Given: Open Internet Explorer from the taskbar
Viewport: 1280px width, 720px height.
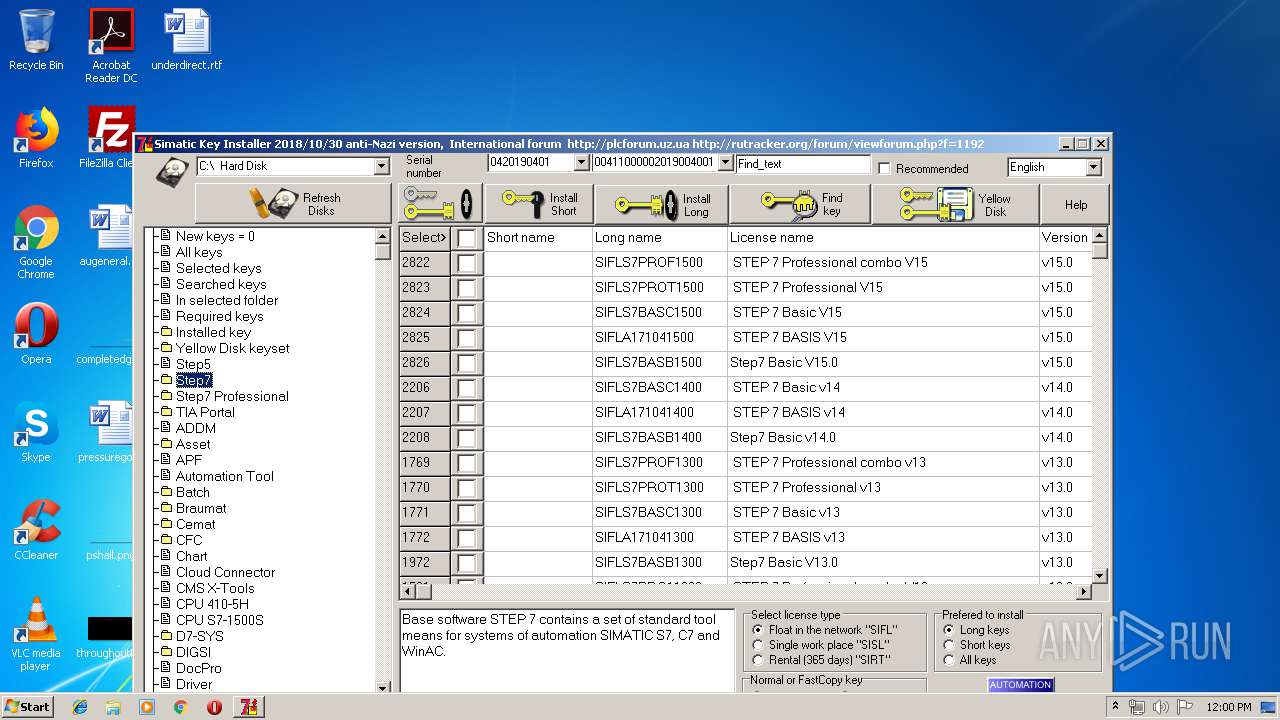Looking at the screenshot, I should pyautogui.click(x=80, y=707).
